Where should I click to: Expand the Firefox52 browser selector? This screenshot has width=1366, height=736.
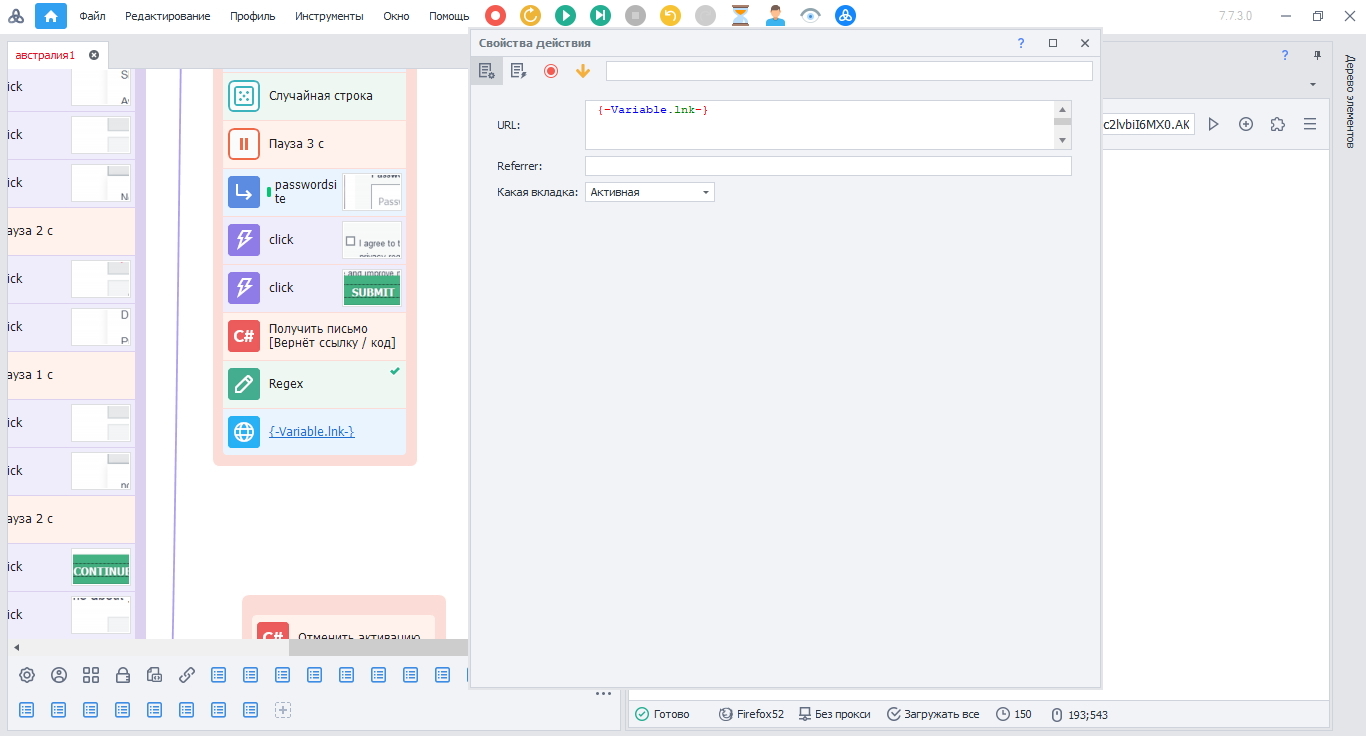tap(751, 714)
